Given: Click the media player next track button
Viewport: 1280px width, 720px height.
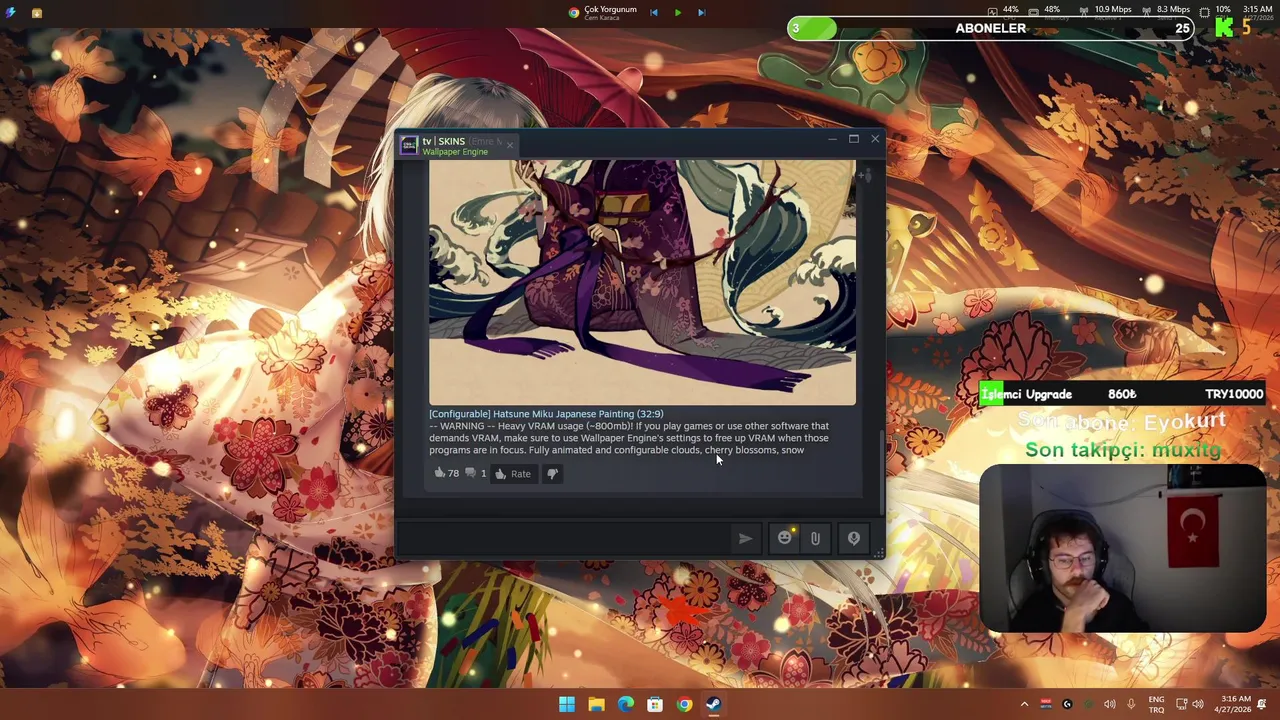Looking at the screenshot, I should (701, 12).
